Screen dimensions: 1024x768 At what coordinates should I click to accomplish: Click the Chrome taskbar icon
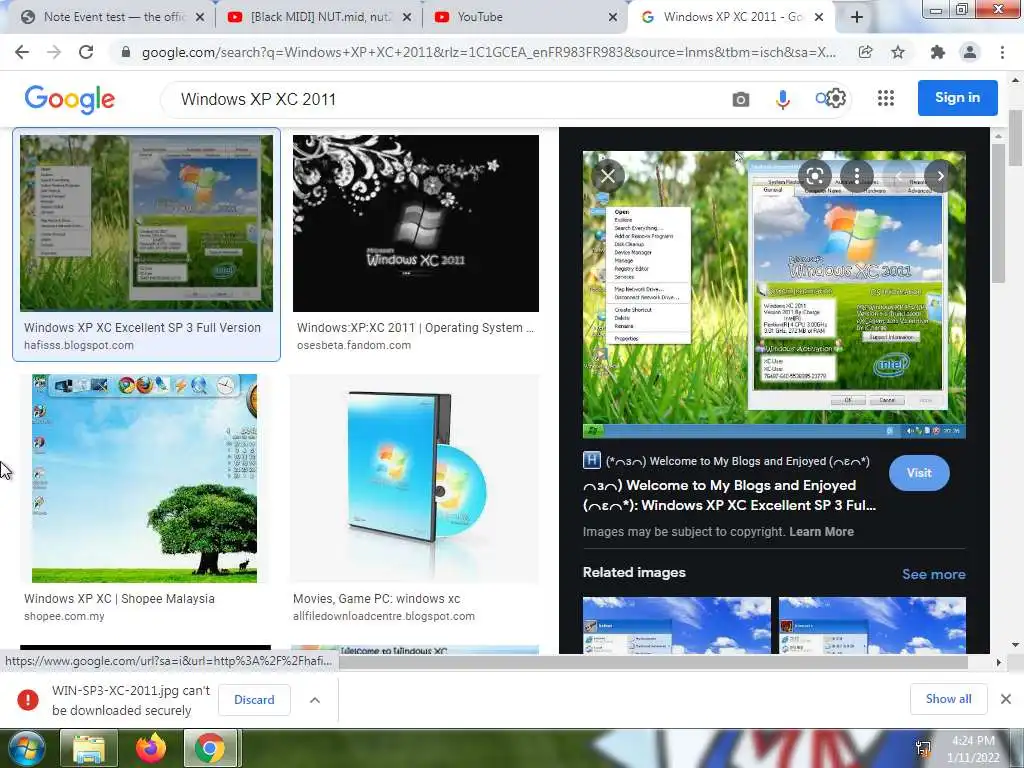210,748
